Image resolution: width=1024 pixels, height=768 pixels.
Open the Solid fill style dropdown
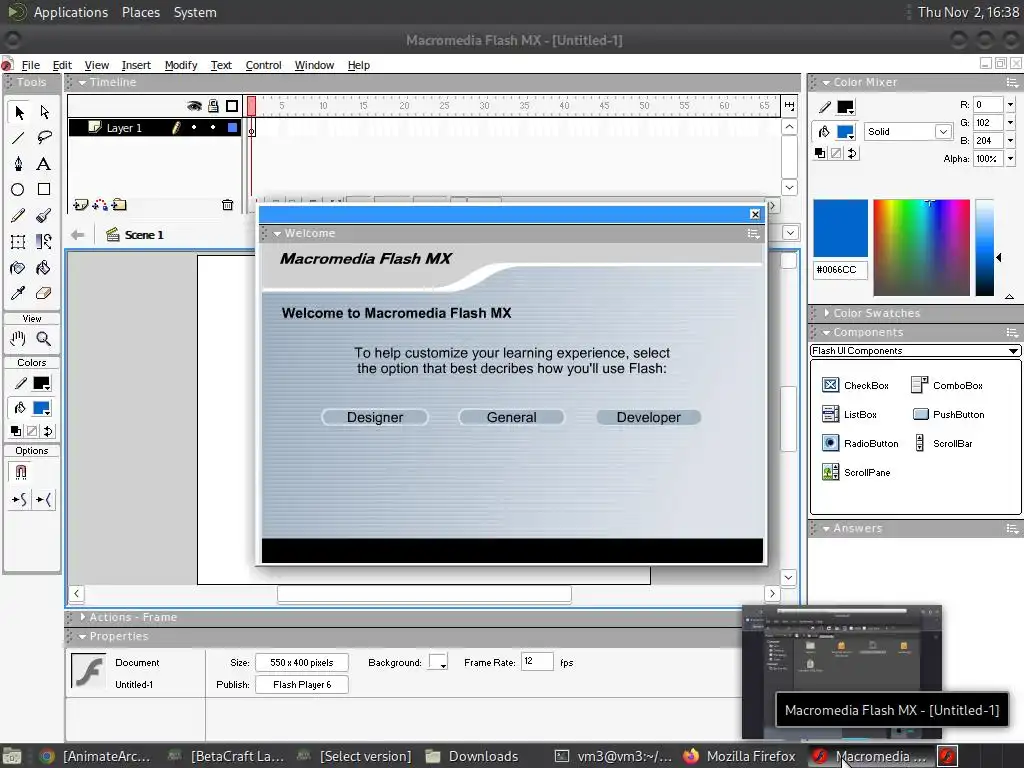942,132
